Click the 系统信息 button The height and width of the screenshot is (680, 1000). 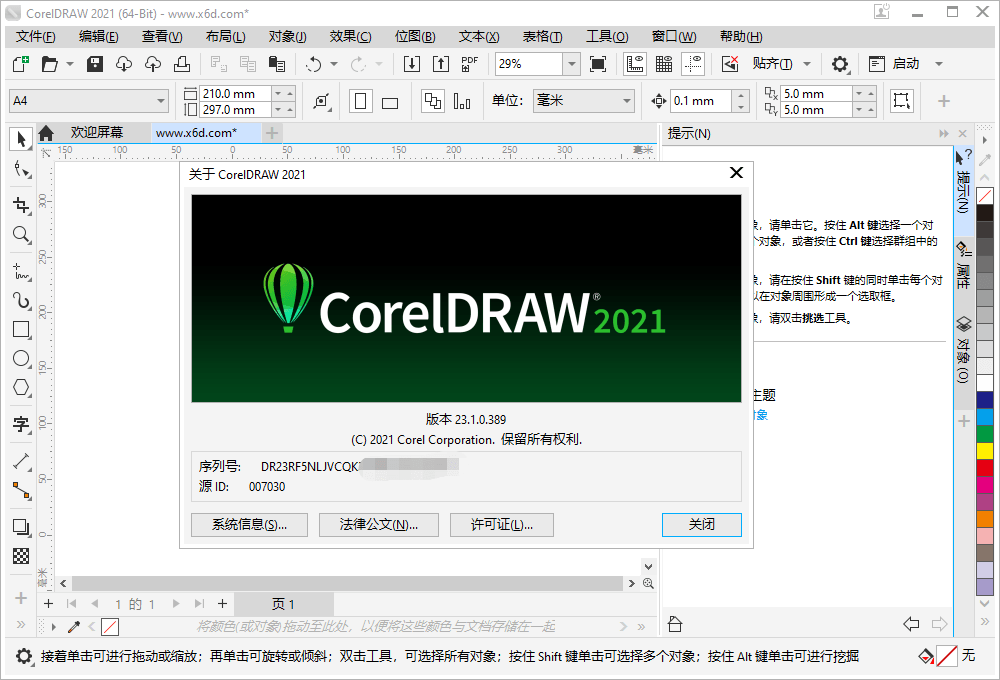249,524
